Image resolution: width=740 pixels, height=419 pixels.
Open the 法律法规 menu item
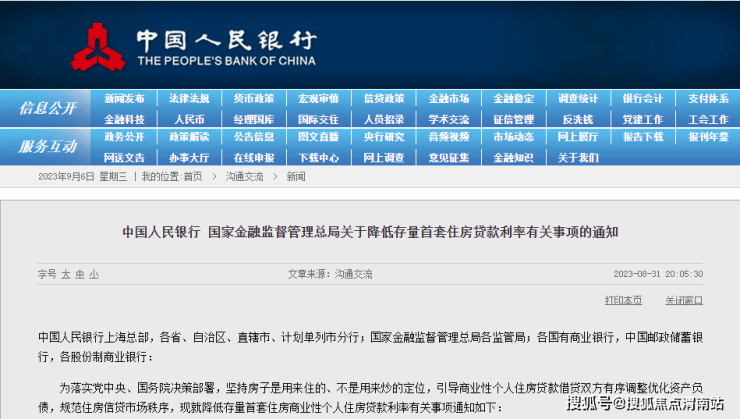point(189,99)
